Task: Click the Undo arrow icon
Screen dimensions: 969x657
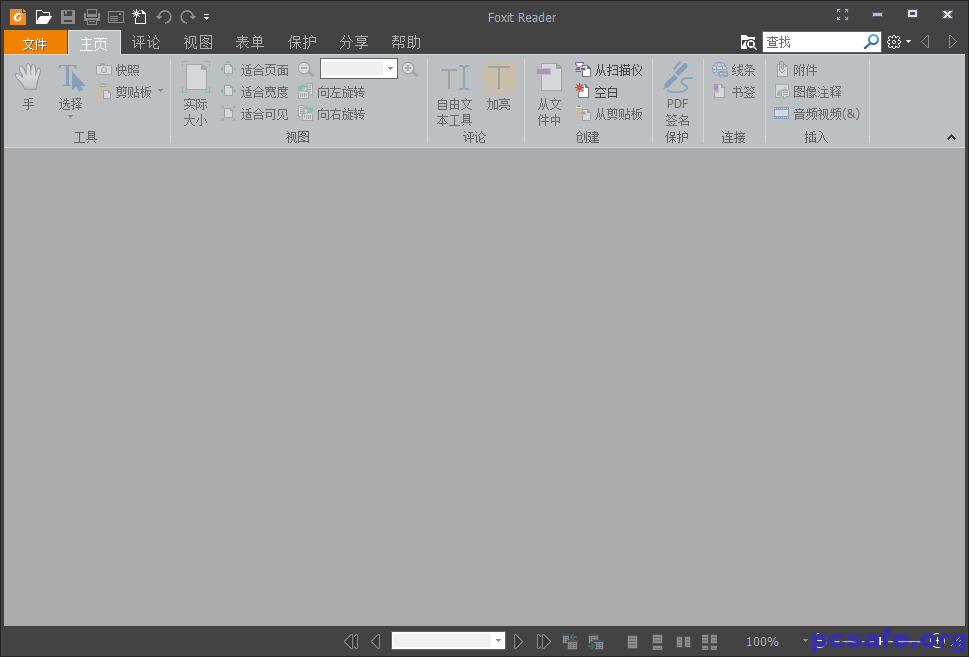Action: (164, 17)
